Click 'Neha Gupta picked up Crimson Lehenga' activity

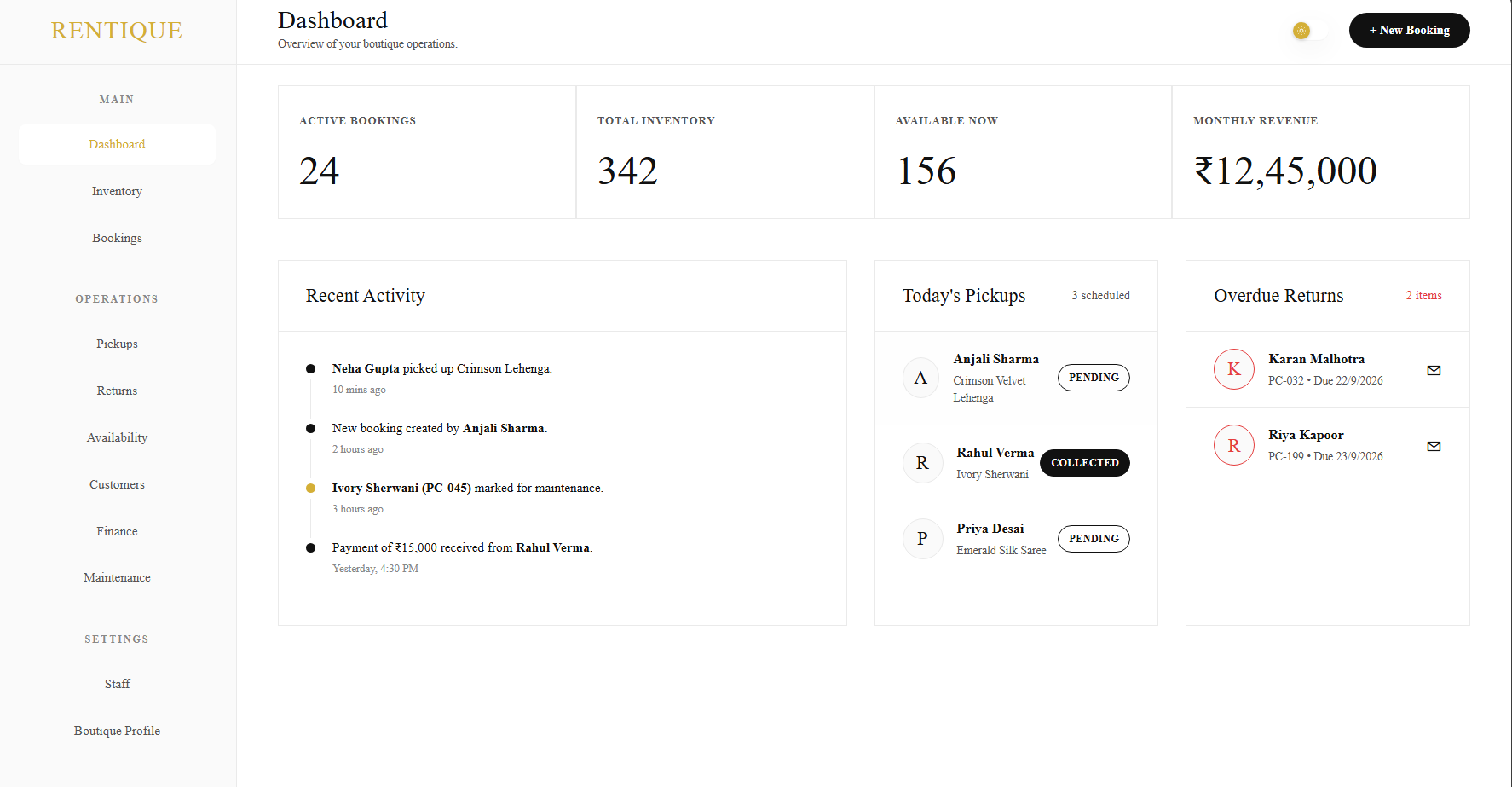442,369
